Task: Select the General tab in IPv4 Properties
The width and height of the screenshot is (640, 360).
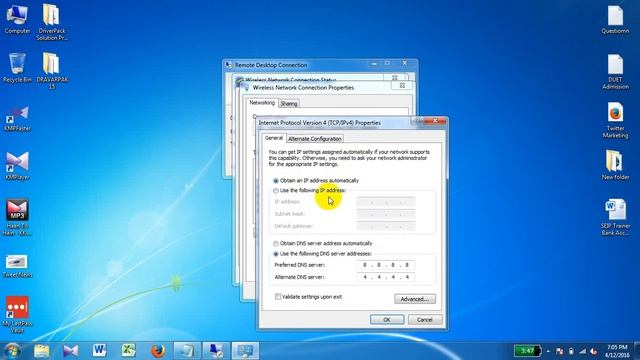Action: (273, 138)
